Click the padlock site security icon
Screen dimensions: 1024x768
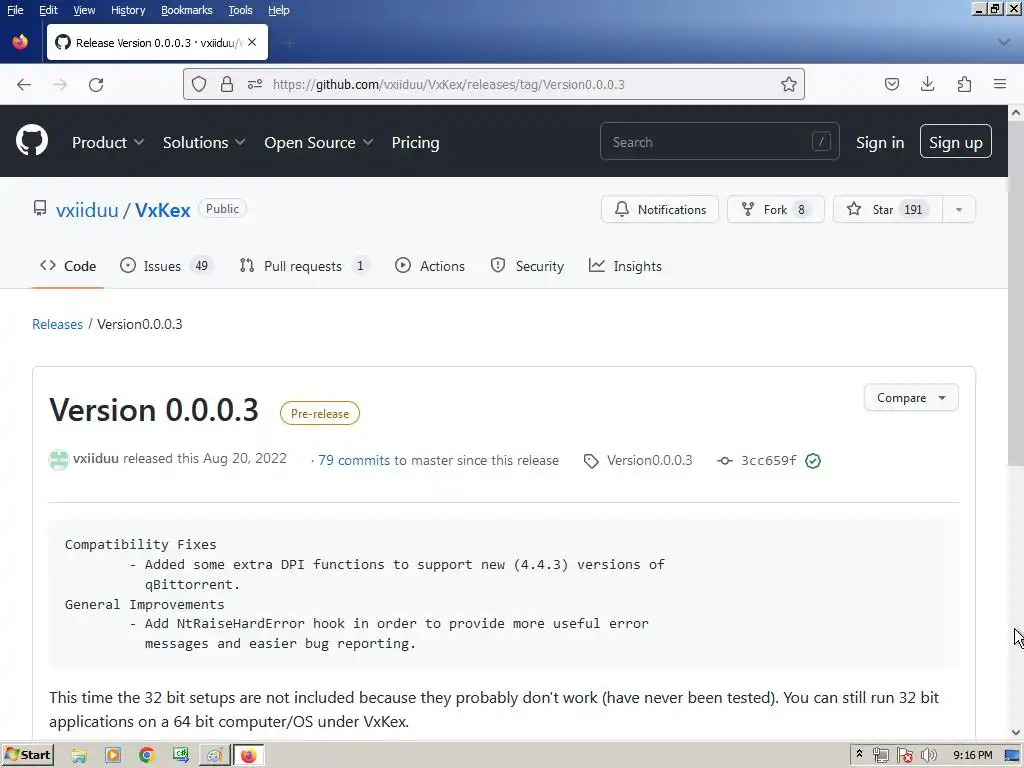[227, 84]
